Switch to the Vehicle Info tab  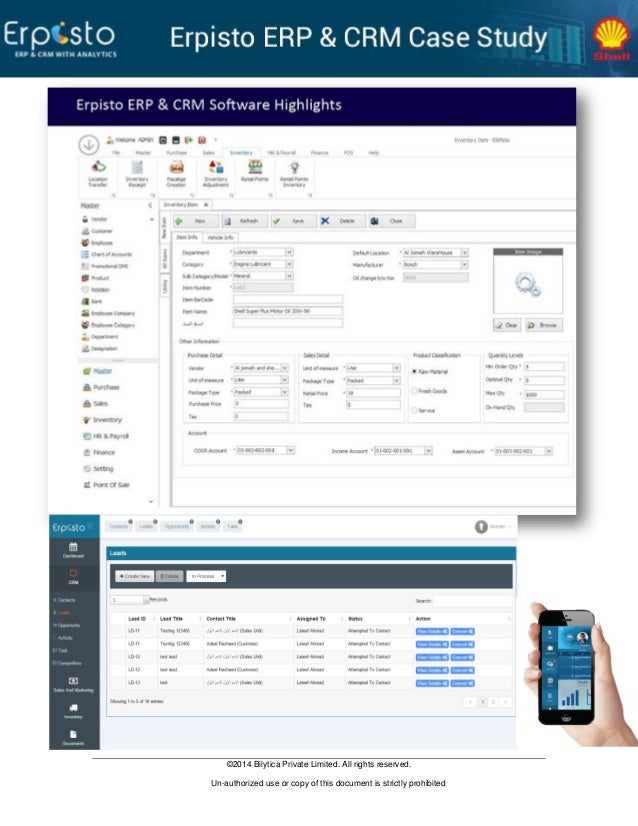[220, 238]
